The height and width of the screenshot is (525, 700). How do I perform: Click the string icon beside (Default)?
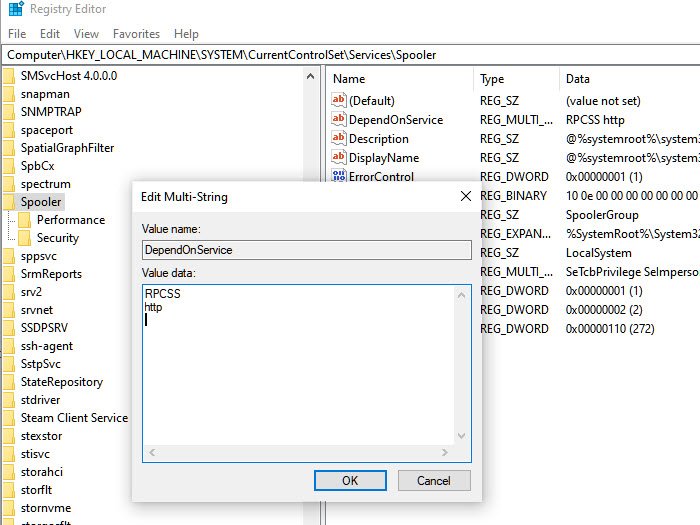pyautogui.click(x=338, y=100)
